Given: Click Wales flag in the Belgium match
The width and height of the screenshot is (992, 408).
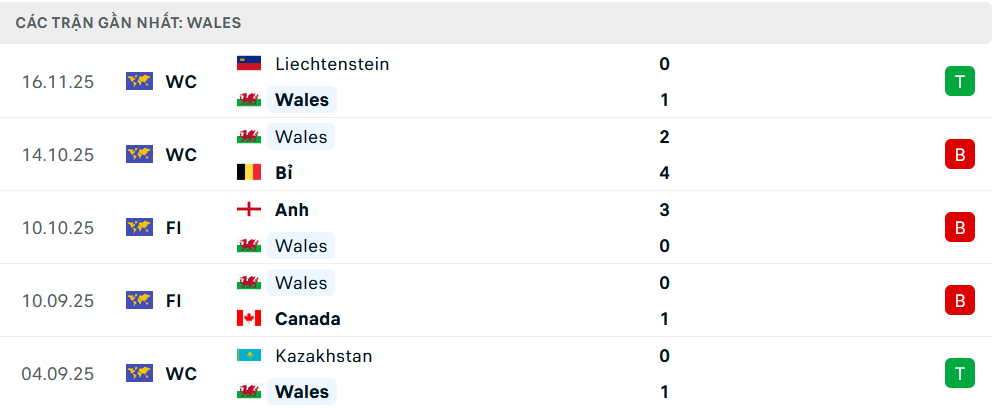Looking at the screenshot, I should tap(248, 137).
